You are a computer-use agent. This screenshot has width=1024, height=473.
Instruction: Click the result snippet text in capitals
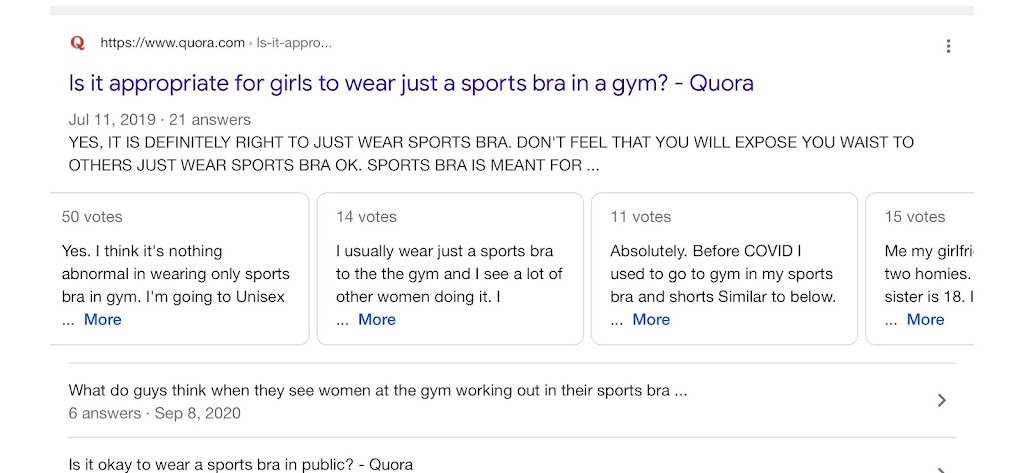tap(490, 154)
